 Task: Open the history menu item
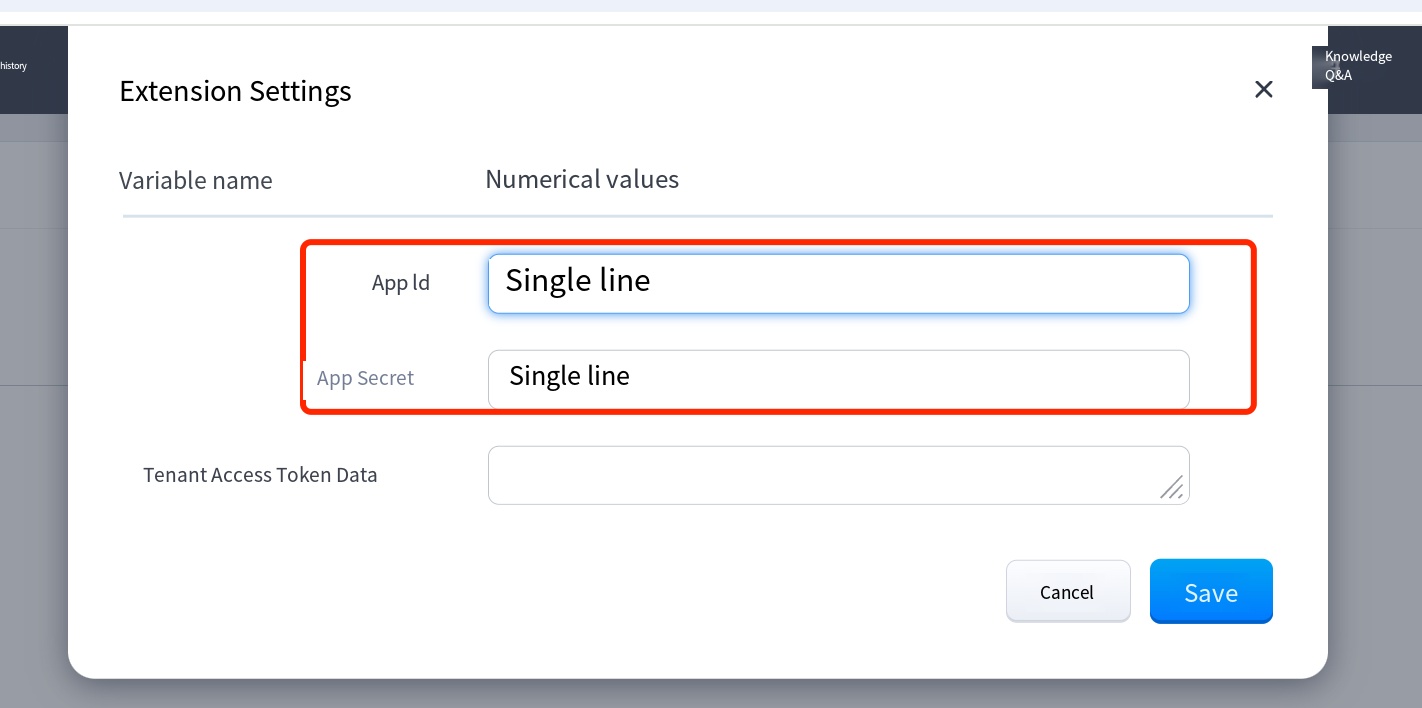click(13, 66)
